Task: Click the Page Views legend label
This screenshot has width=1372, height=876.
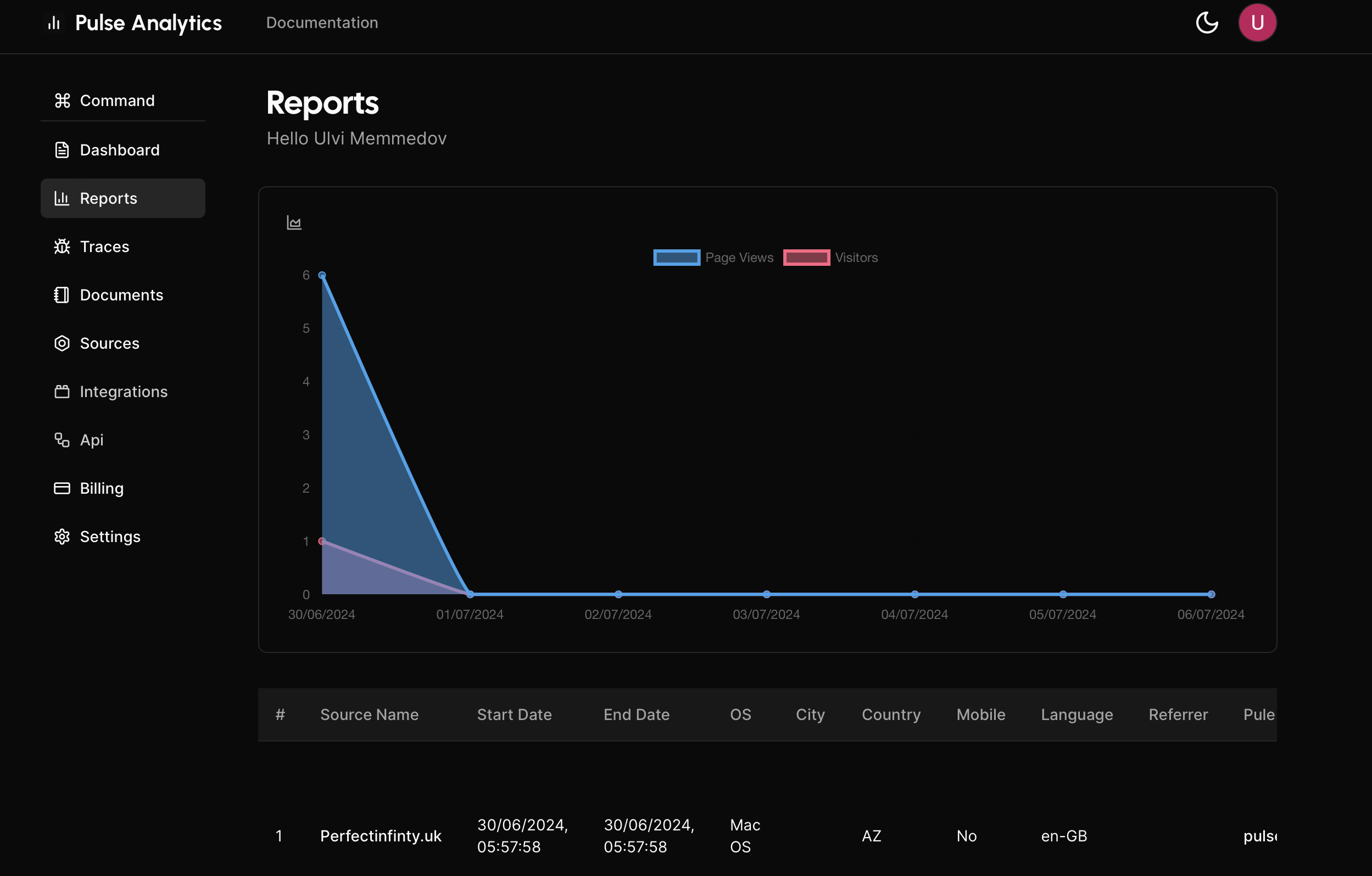Action: (739, 258)
